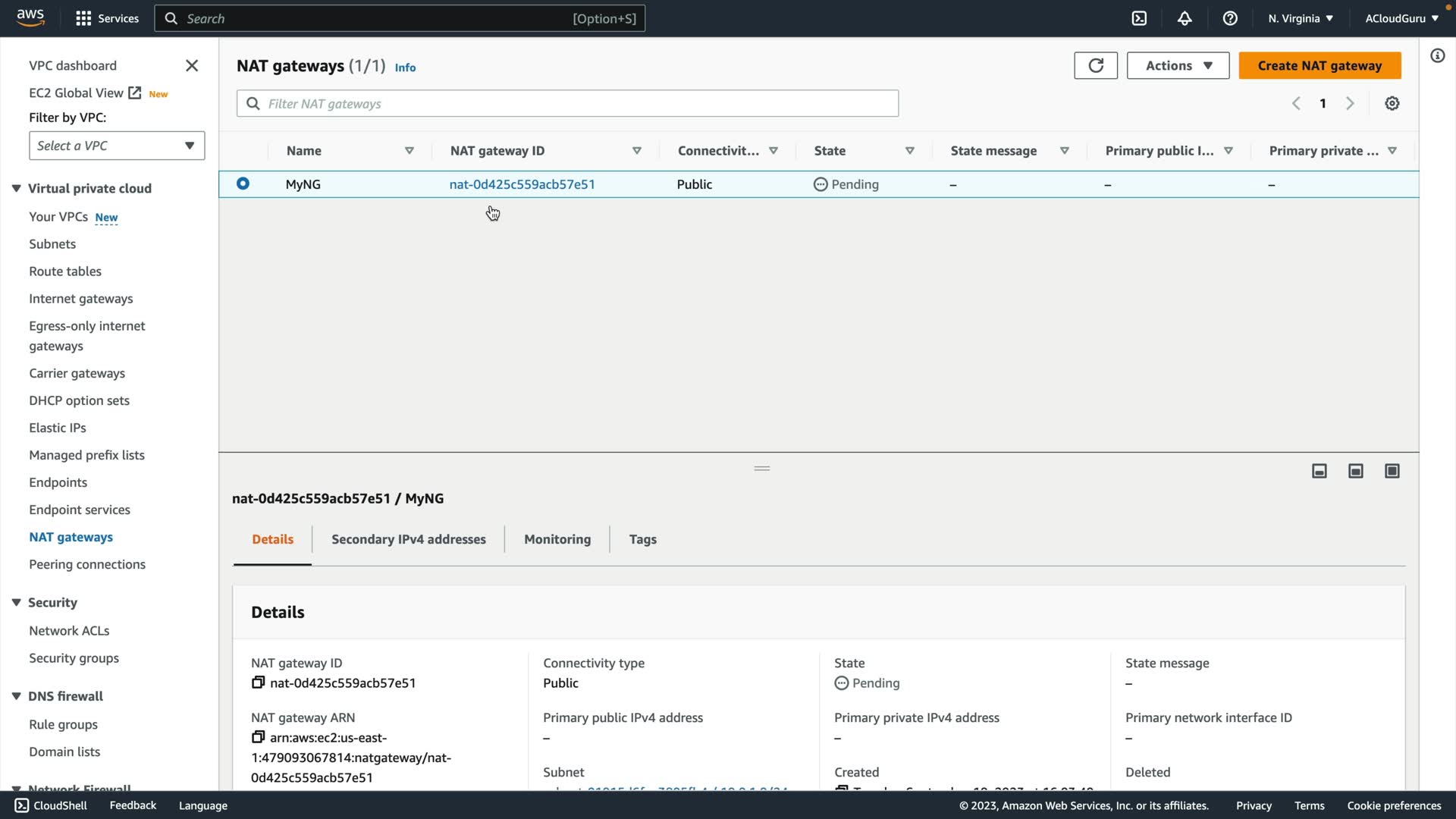Open the Select a VPC dropdown

click(117, 146)
